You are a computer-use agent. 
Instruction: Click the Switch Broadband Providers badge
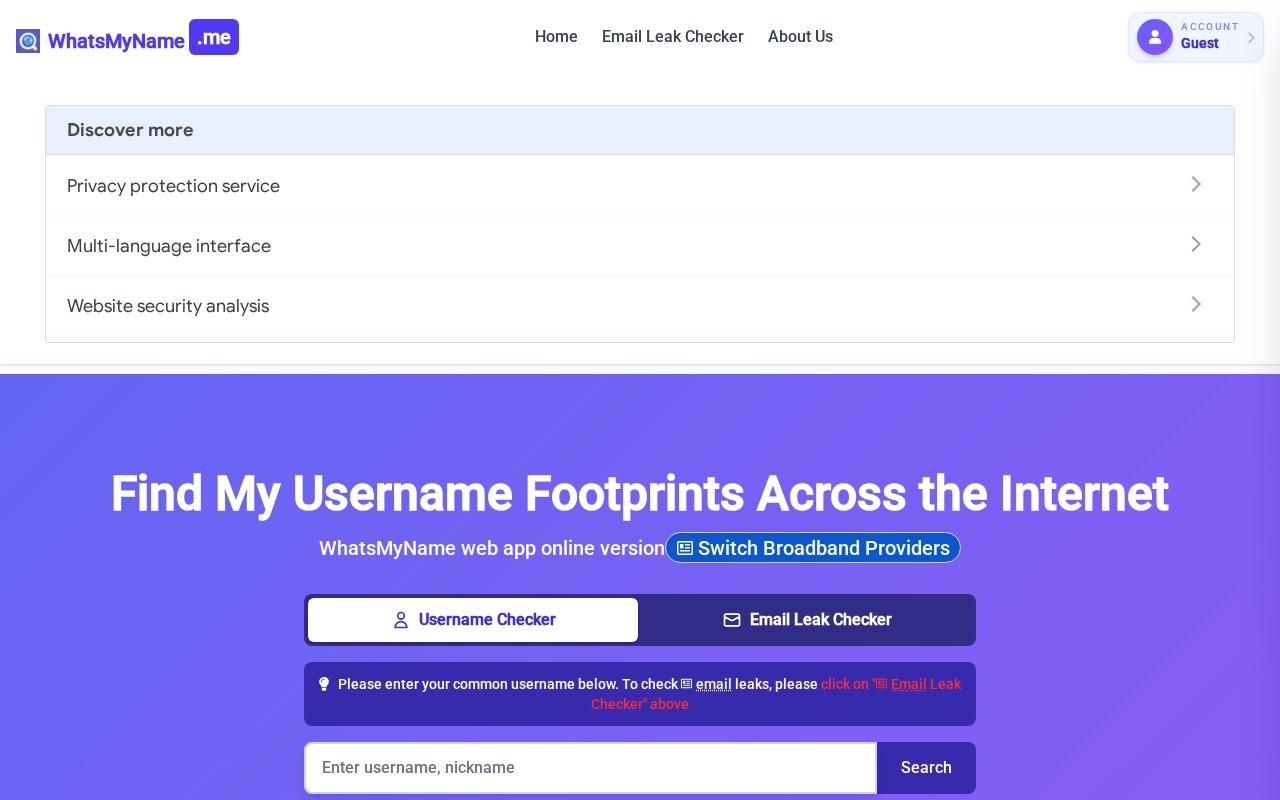(813, 548)
